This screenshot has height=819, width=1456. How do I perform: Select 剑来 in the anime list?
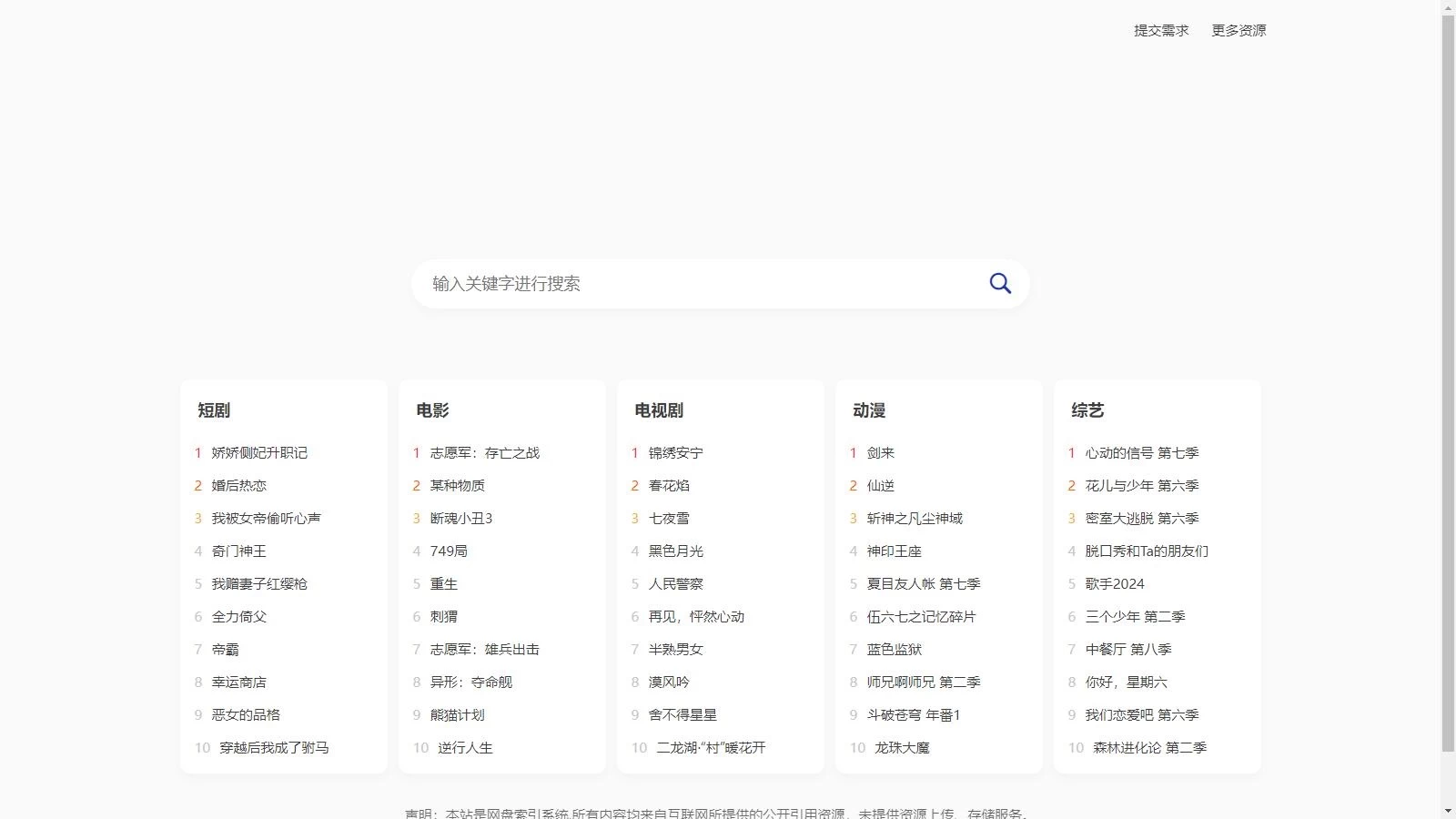point(880,453)
